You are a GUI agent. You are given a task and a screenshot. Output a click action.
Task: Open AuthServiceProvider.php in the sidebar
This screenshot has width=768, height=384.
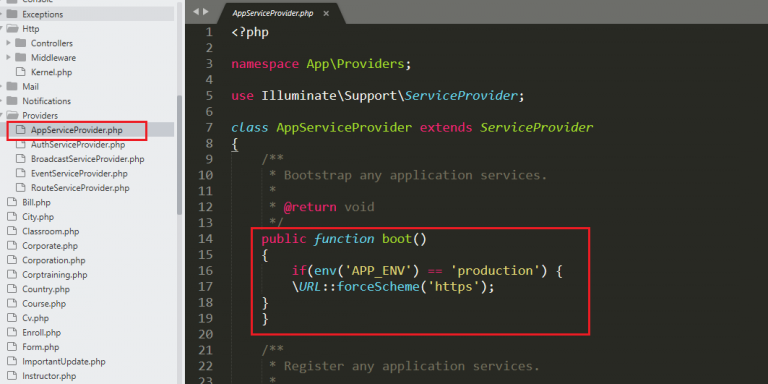[x=78, y=144]
